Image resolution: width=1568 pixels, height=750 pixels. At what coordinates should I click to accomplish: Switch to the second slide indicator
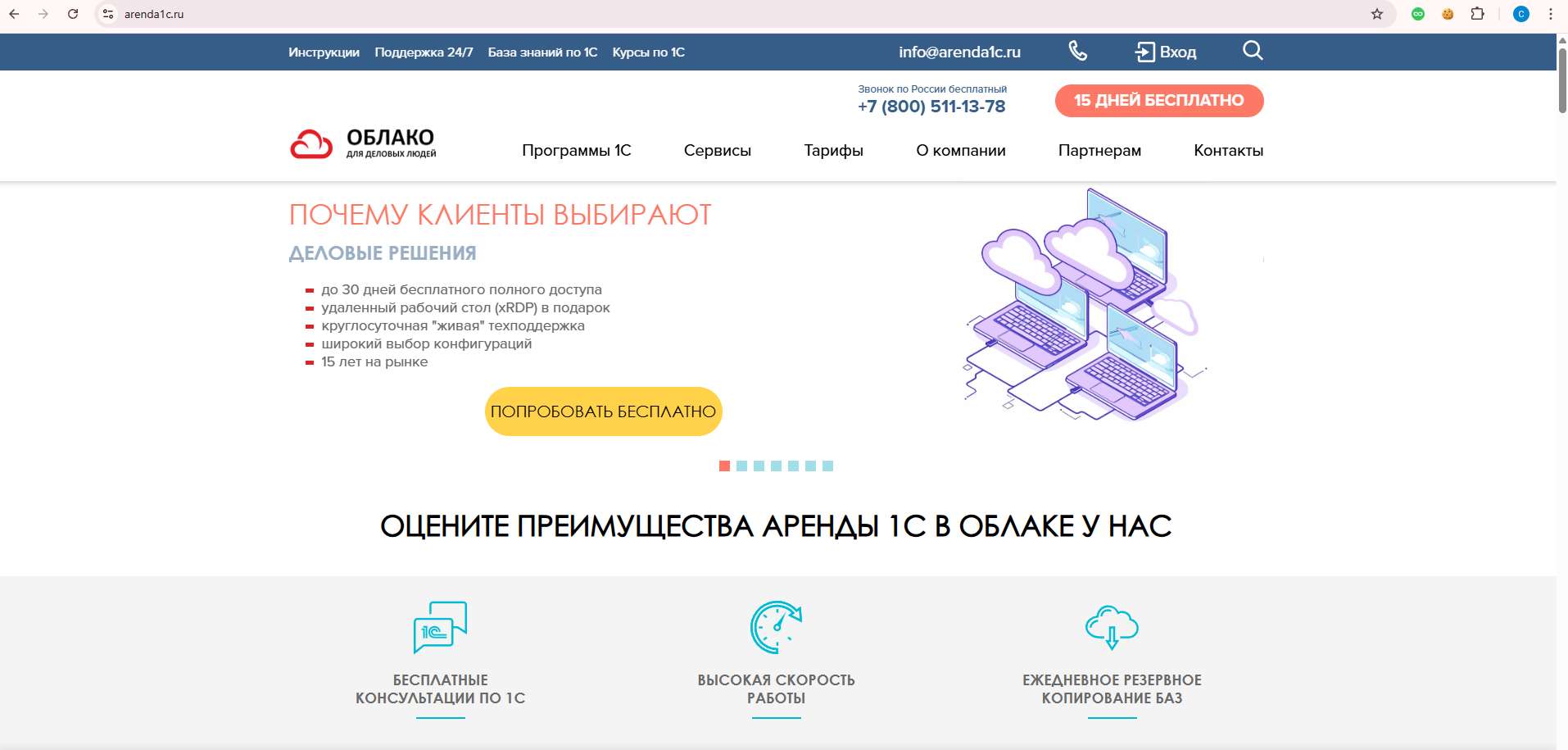coord(741,466)
